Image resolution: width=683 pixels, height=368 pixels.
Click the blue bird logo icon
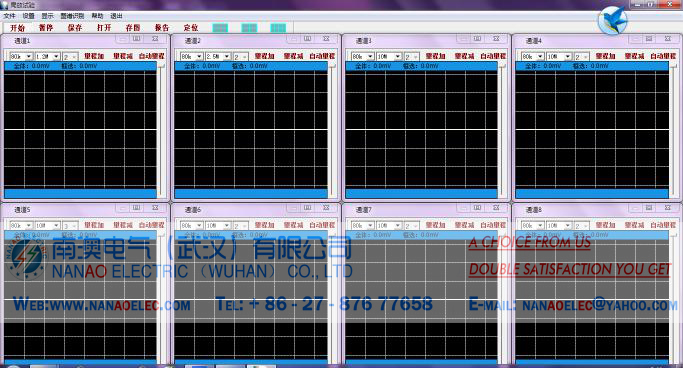click(612, 20)
